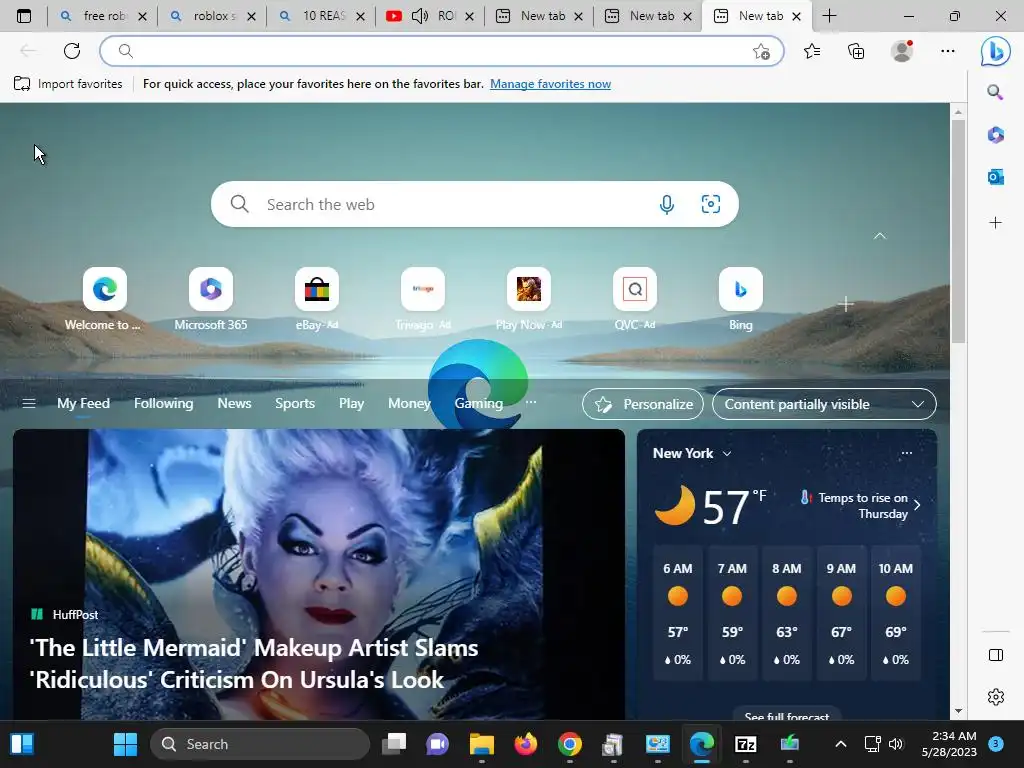Add a site to the sidebar plus
This screenshot has width=1024, height=768.
pyautogui.click(x=995, y=223)
